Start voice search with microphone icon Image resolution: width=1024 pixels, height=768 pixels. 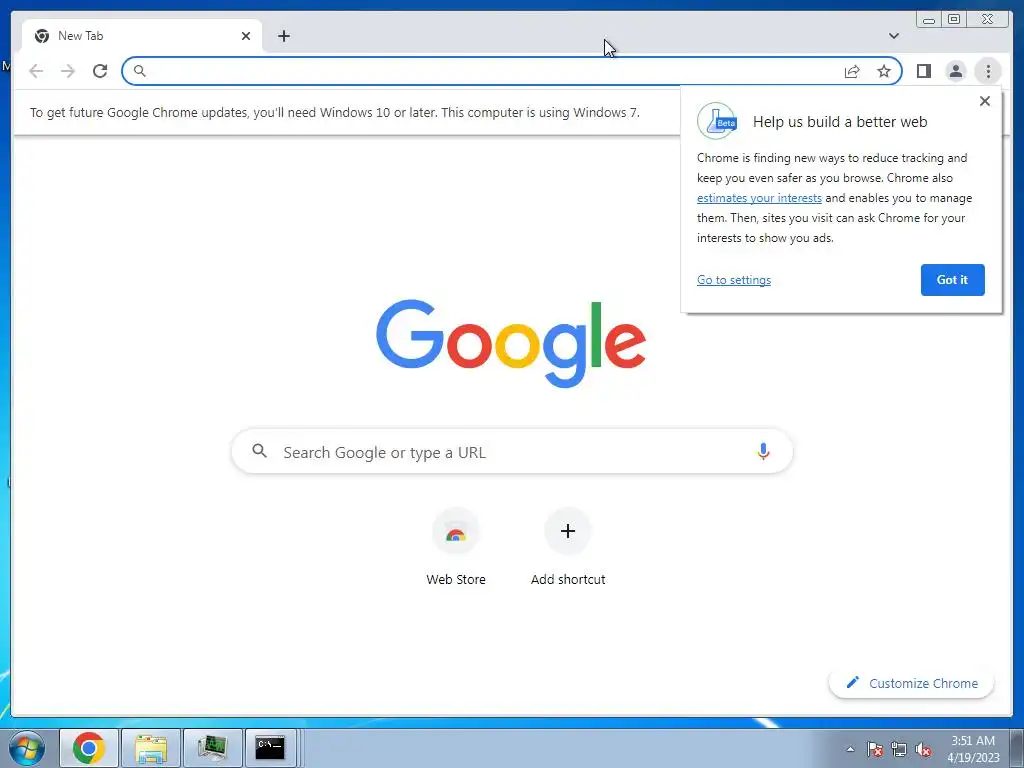(763, 451)
